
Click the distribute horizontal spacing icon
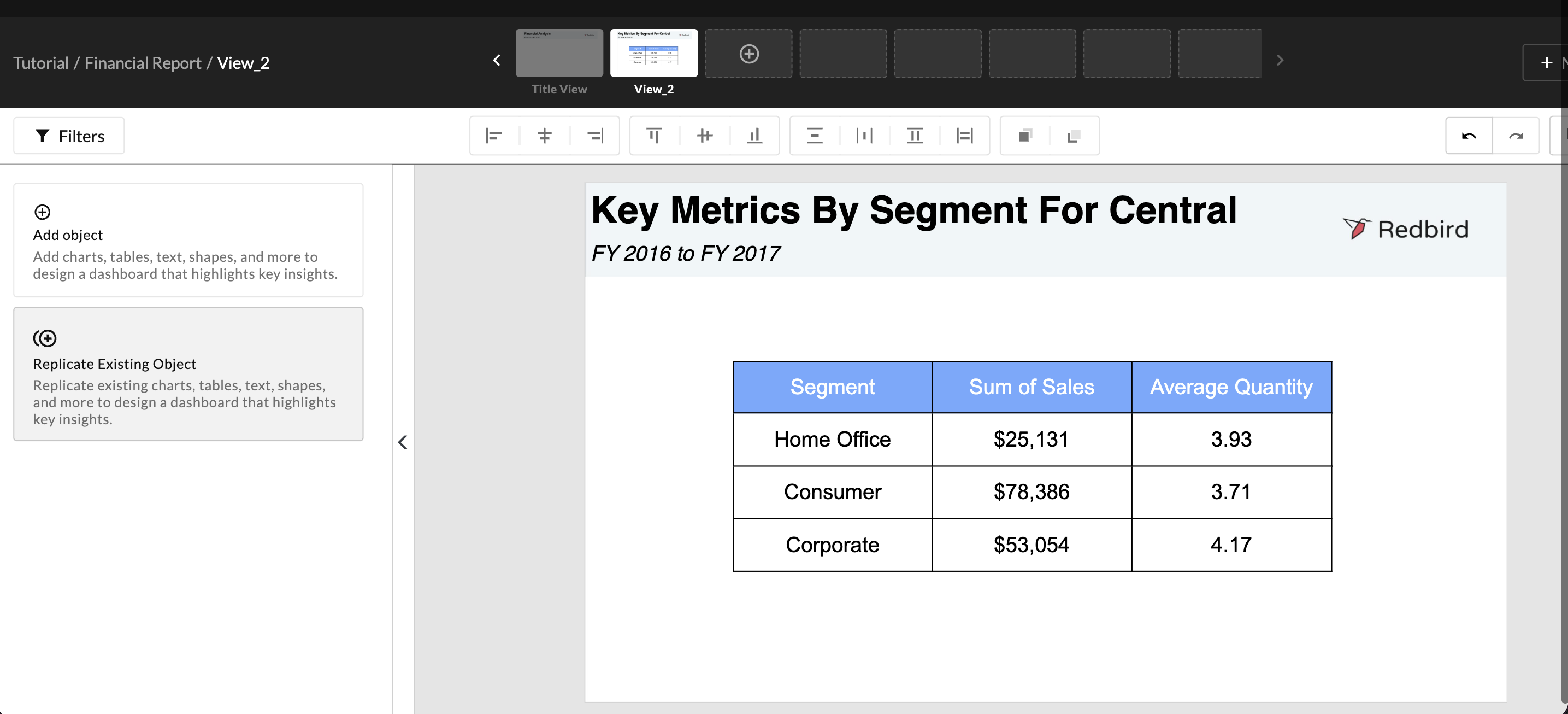pos(864,136)
